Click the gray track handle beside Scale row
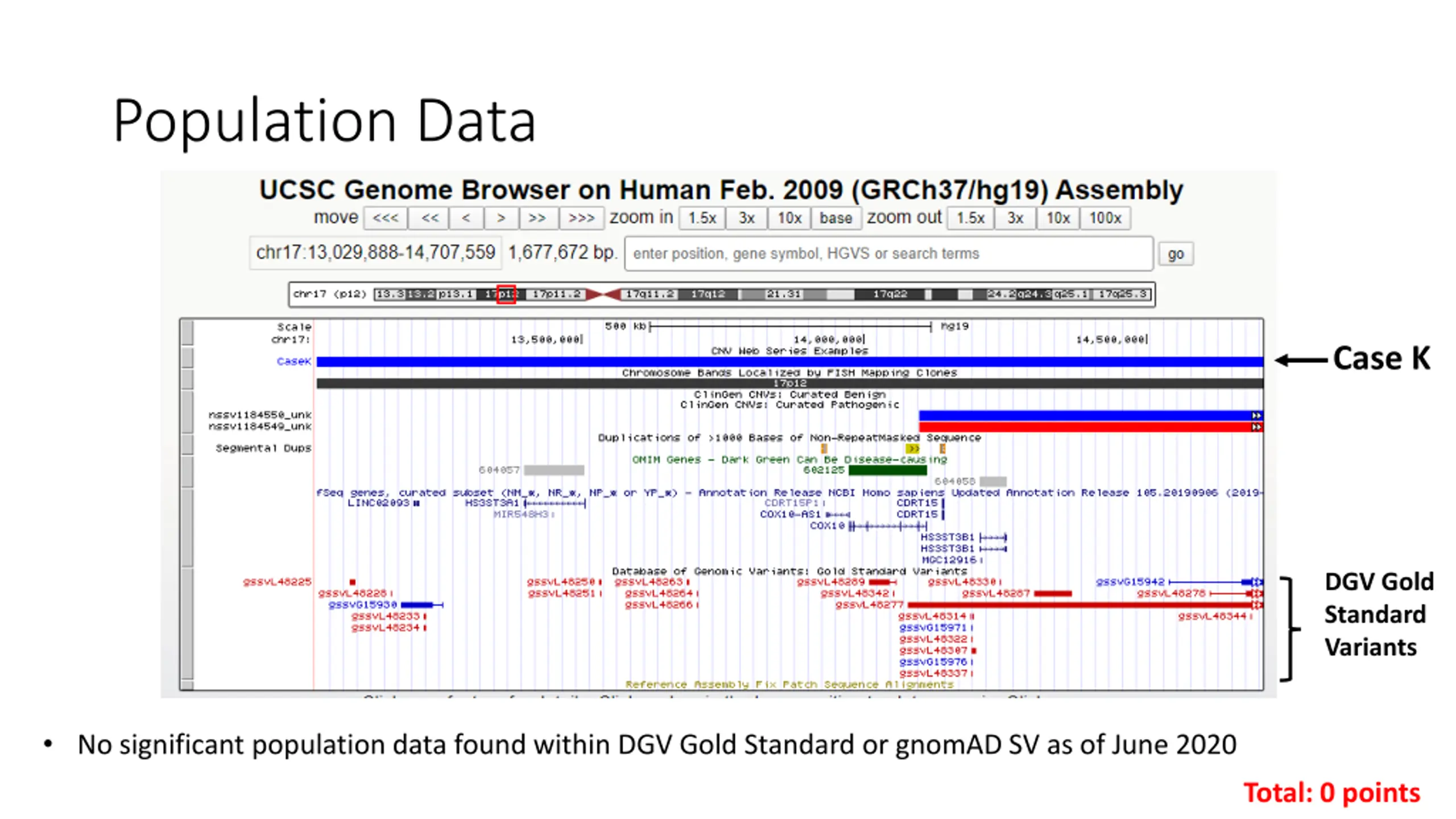Screen dimensions: 1456x819 click(x=187, y=333)
